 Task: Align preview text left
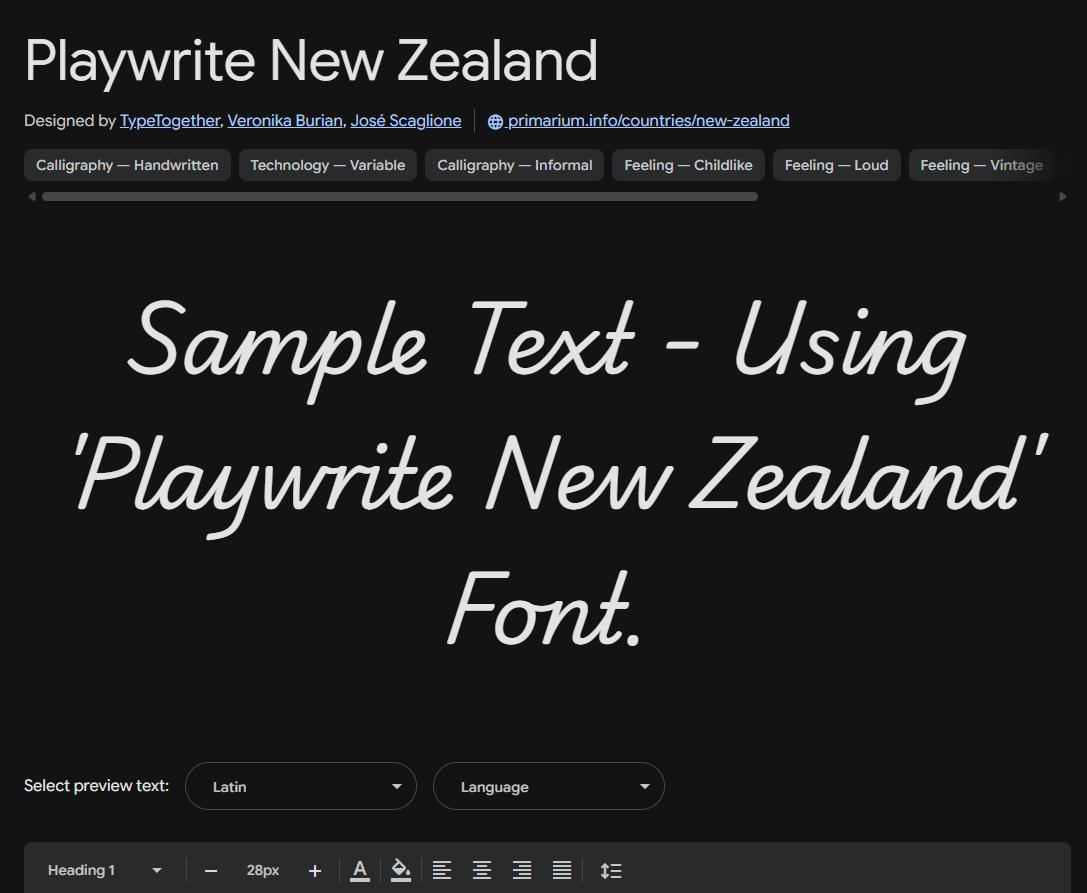click(x=442, y=870)
